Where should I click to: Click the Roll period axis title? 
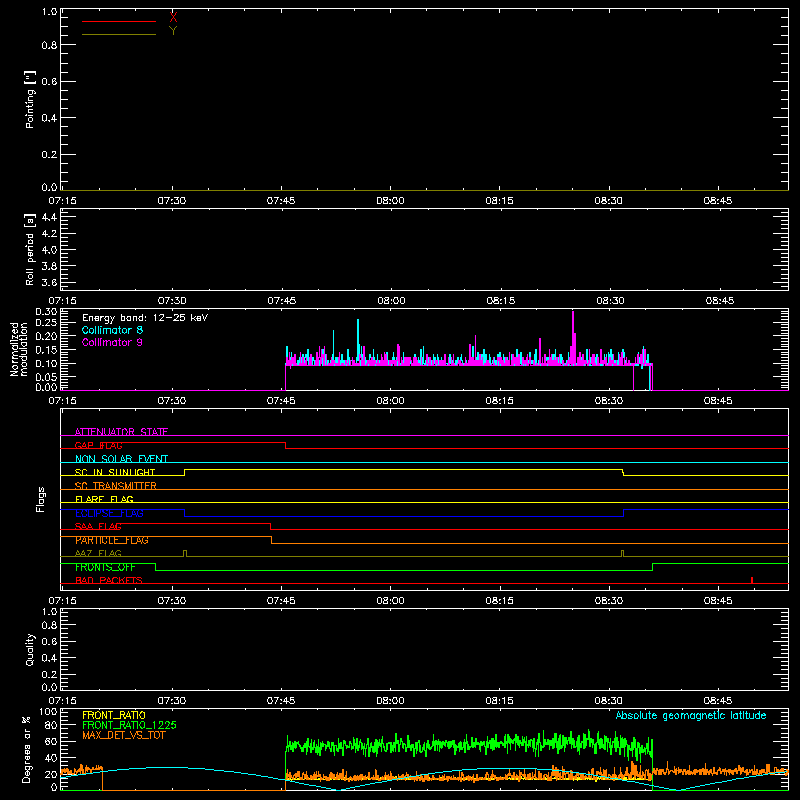31,249
